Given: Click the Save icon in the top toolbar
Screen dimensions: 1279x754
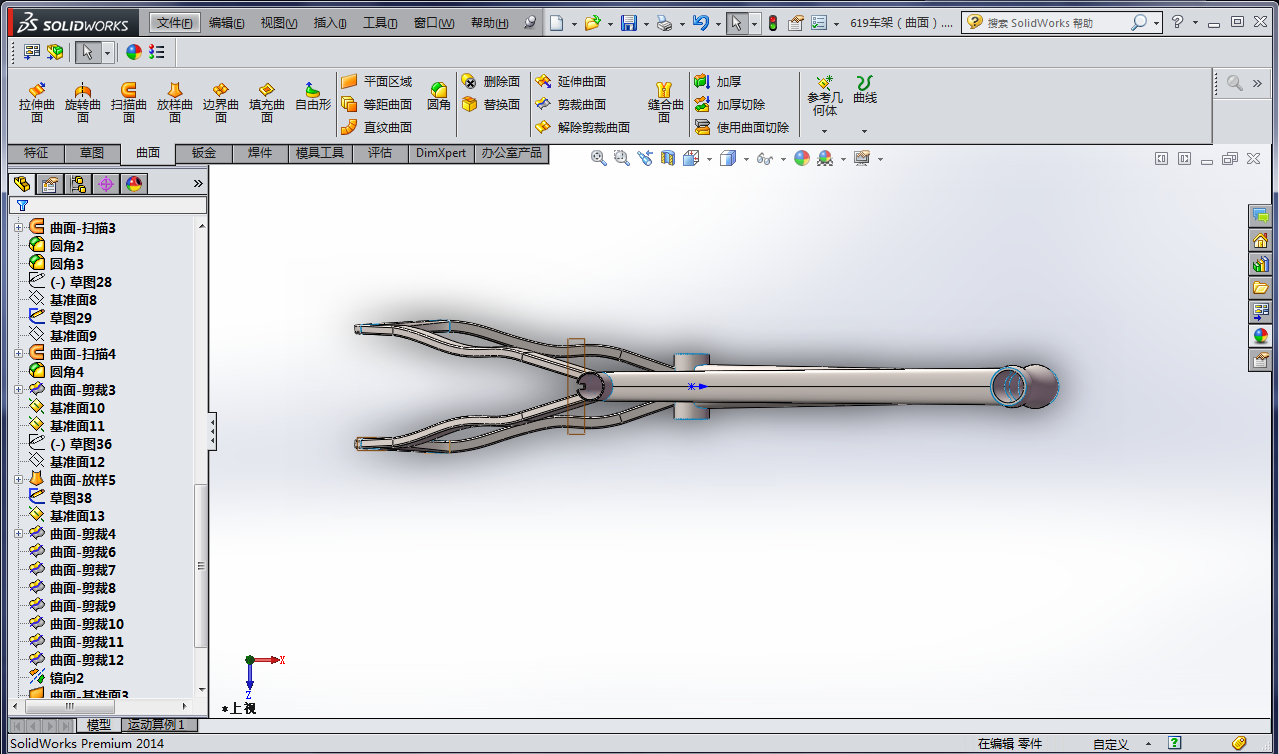Looking at the screenshot, I should (x=629, y=22).
